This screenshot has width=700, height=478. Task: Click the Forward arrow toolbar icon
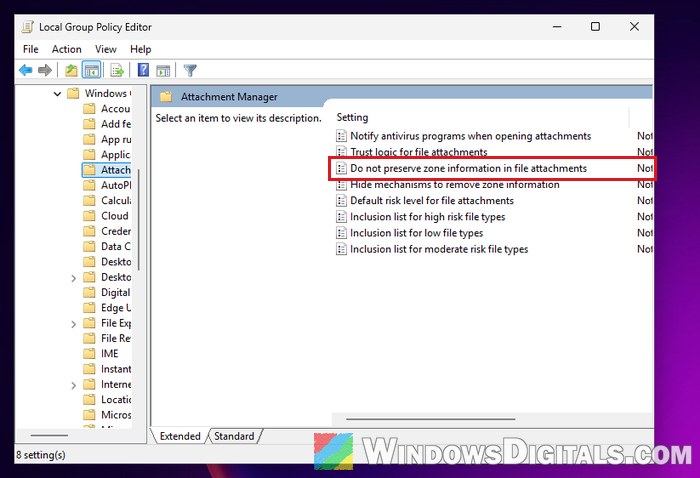[45, 70]
